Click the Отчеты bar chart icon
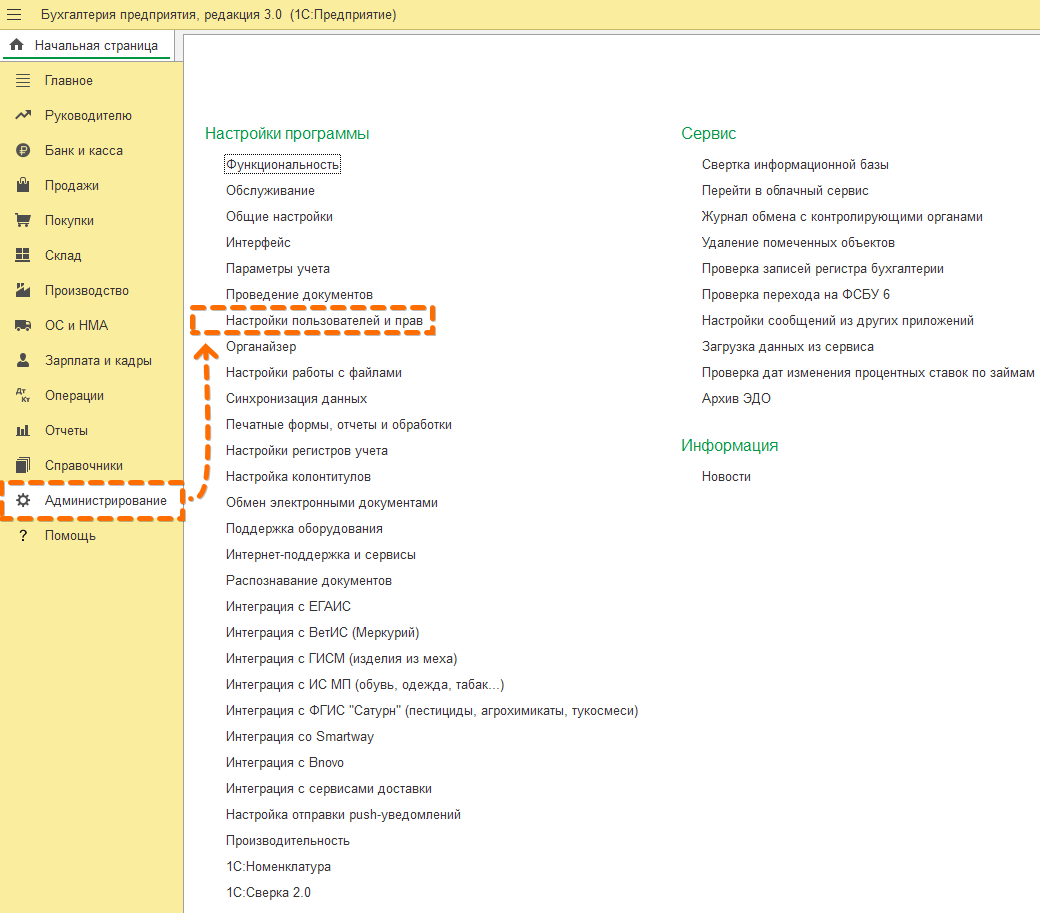 click(23, 431)
